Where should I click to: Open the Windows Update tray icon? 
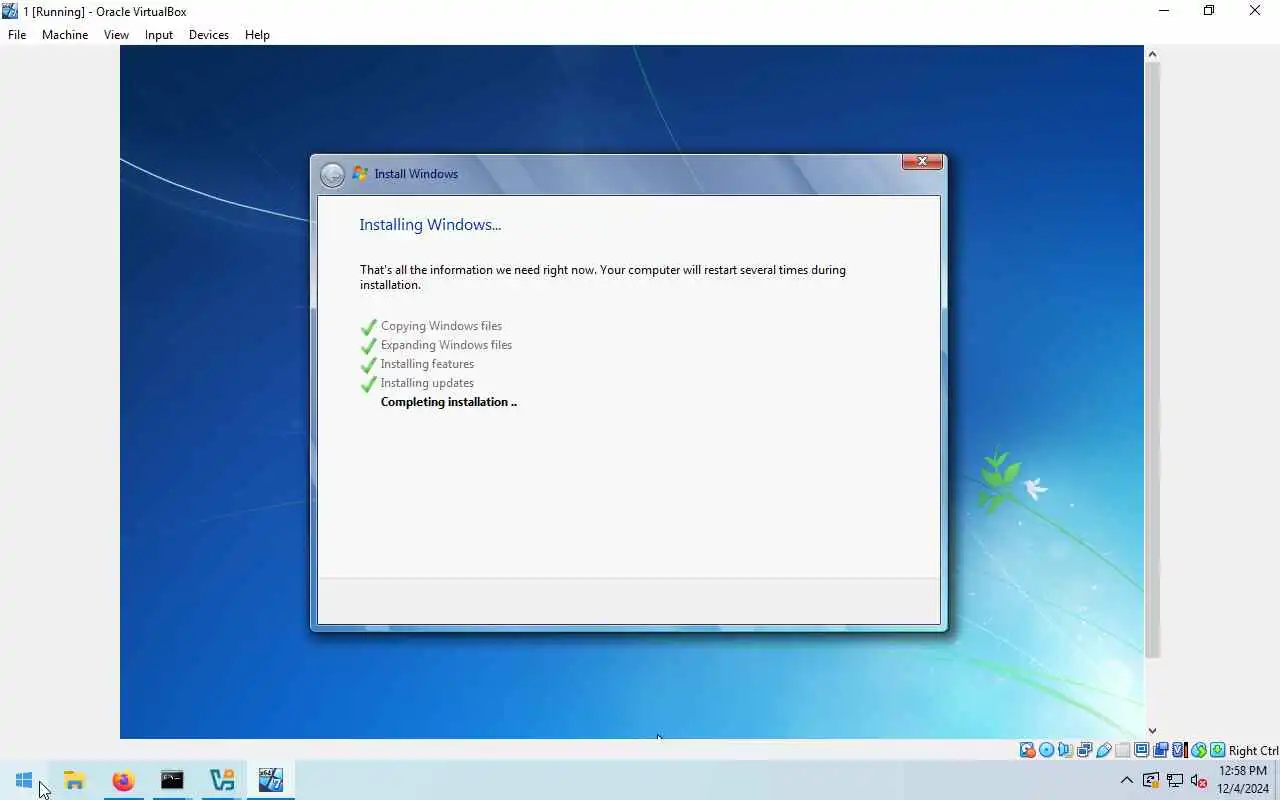[x=1151, y=780]
